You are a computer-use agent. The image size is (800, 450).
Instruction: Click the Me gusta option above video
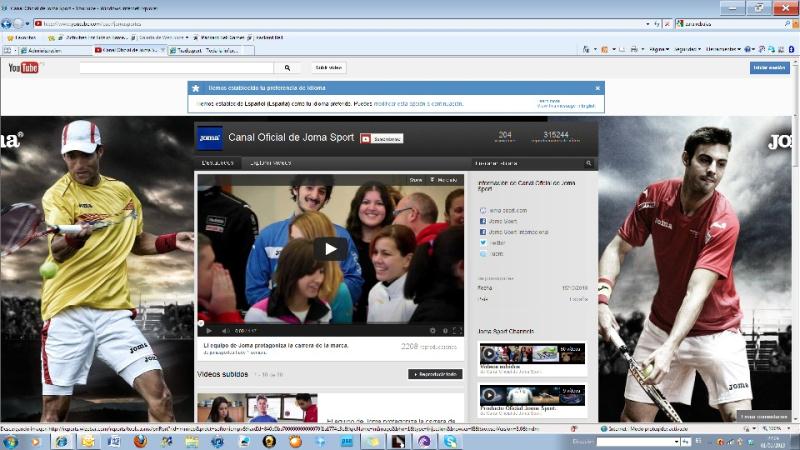[444, 180]
